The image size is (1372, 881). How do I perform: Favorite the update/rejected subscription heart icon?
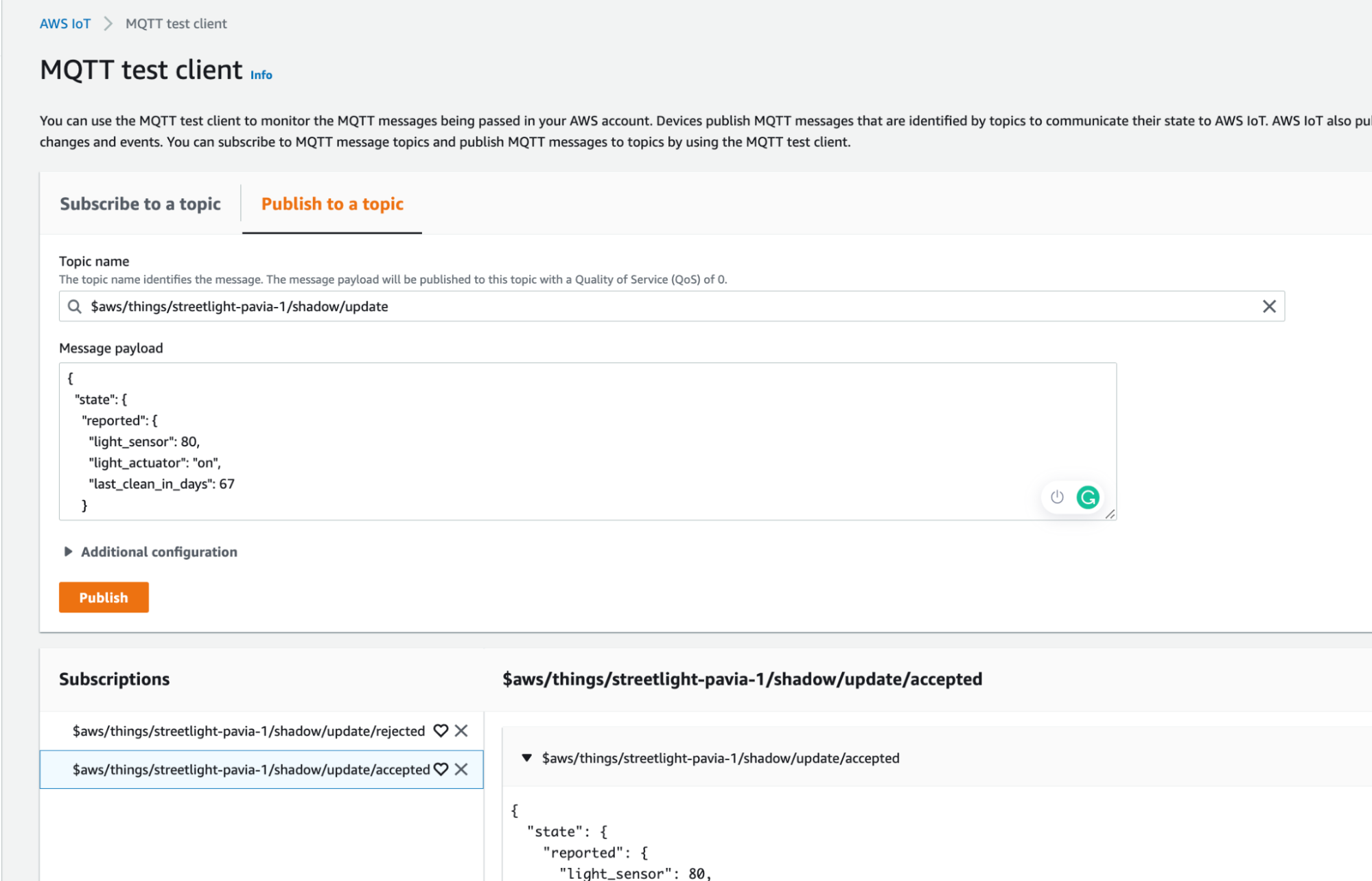(441, 731)
